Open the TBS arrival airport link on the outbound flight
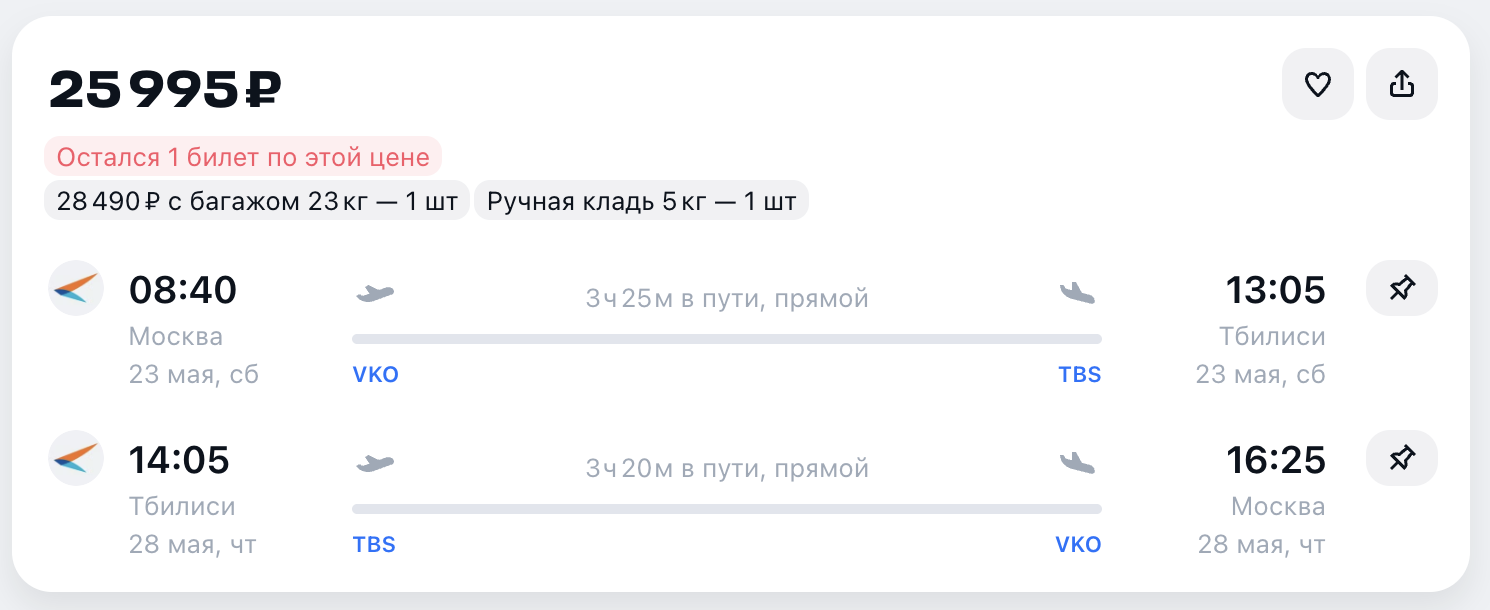Viewport: 1490px width, 610px height. [x=1079, y=375]
